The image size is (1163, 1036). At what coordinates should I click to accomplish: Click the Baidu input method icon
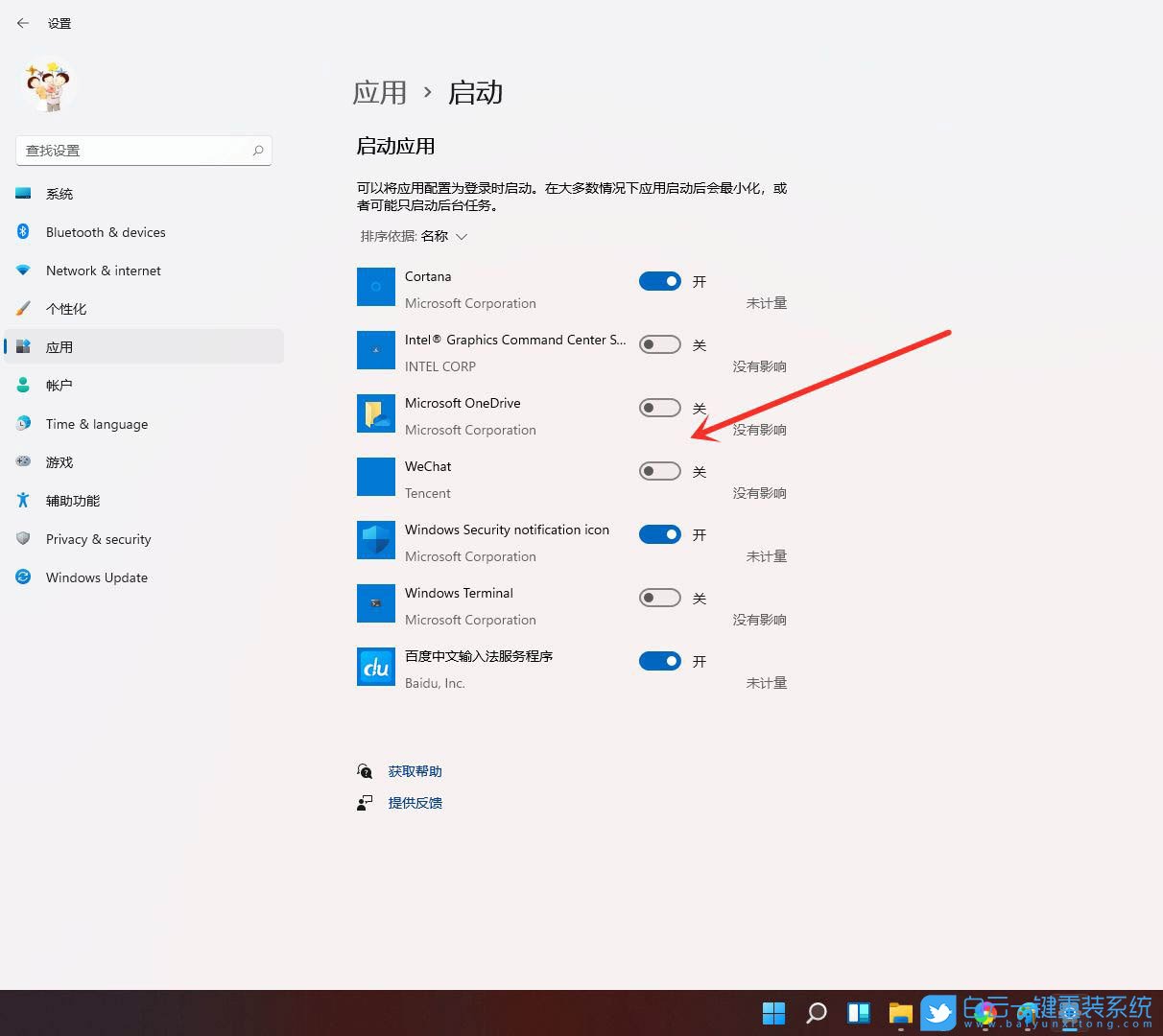pyautogui.click(x=375, y=667)
